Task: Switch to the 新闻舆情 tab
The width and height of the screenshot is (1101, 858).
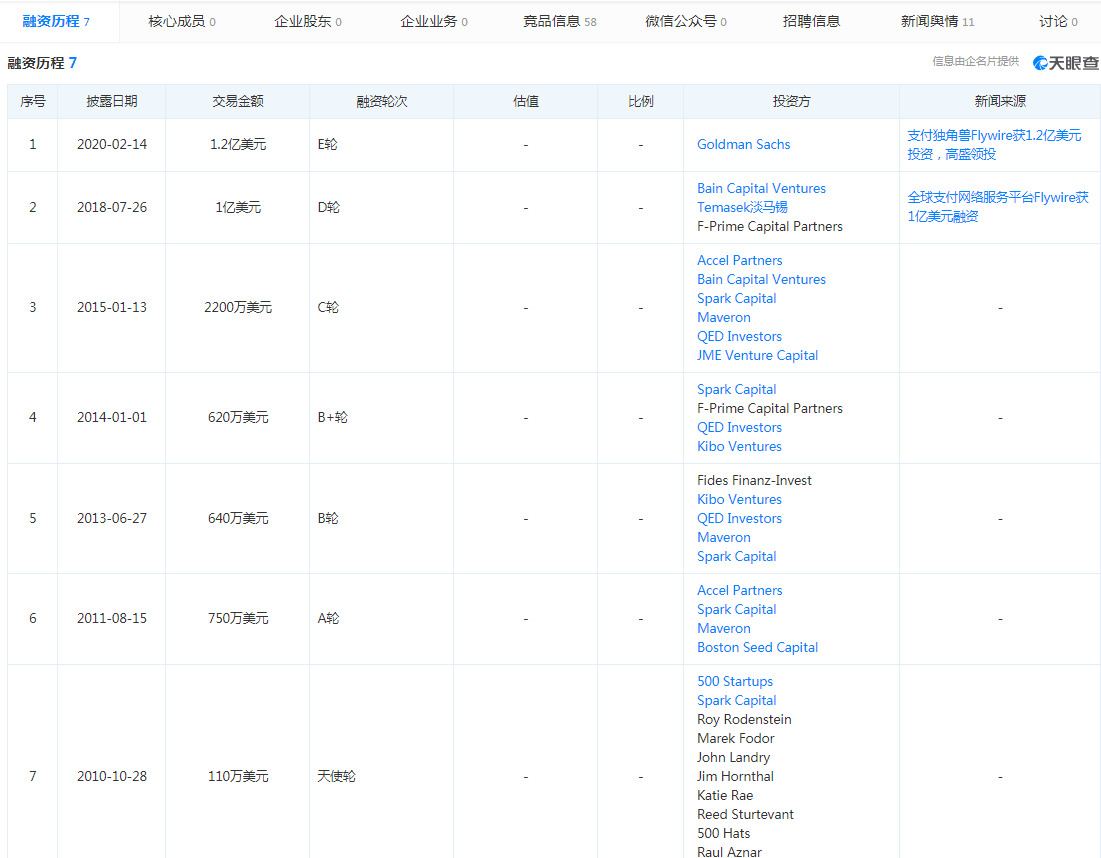Action: (x=937, y=22)
